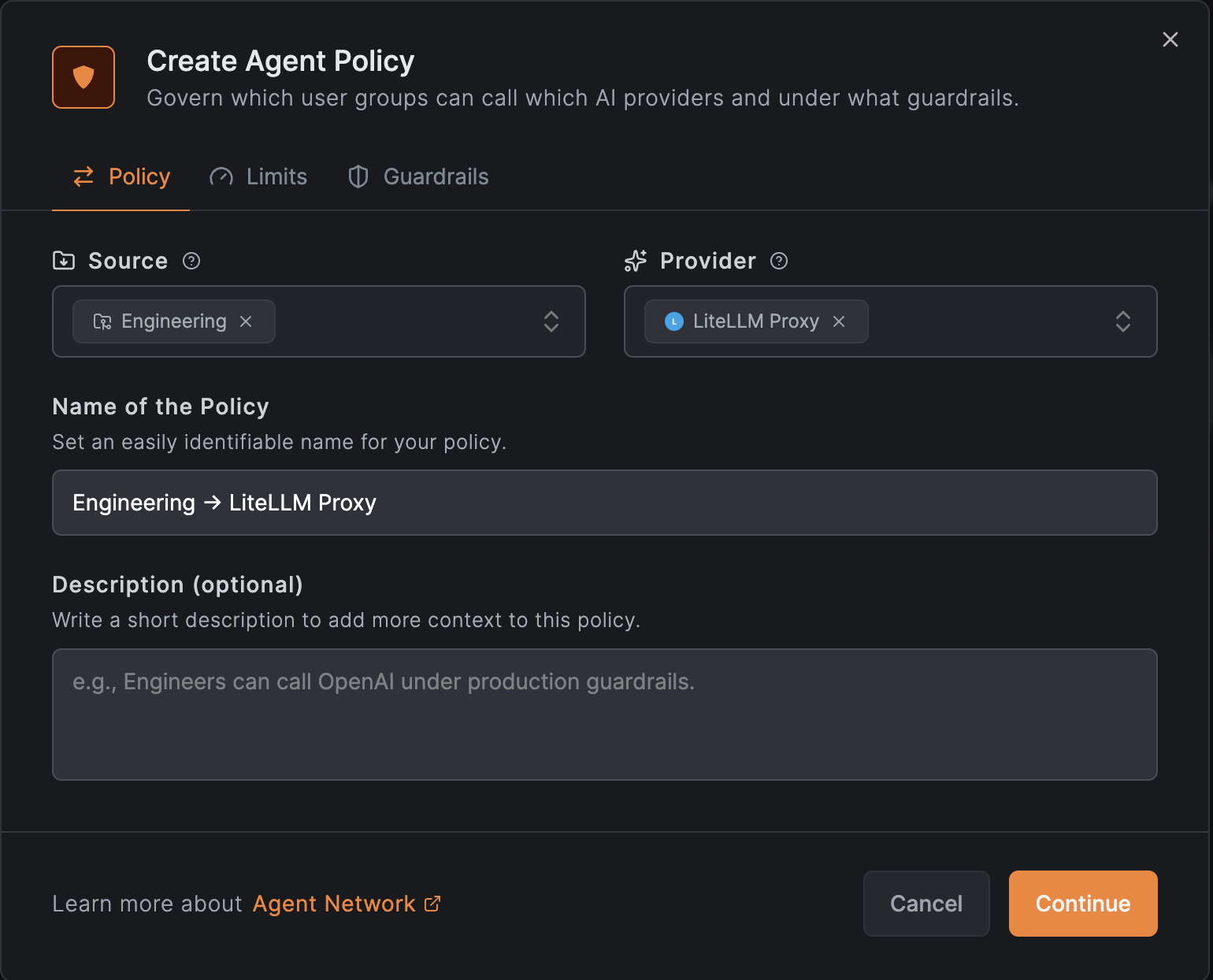This screenshot has width=1213, height=980.
Task: Click the Provider sparkle icon
Action: (636, 261)
